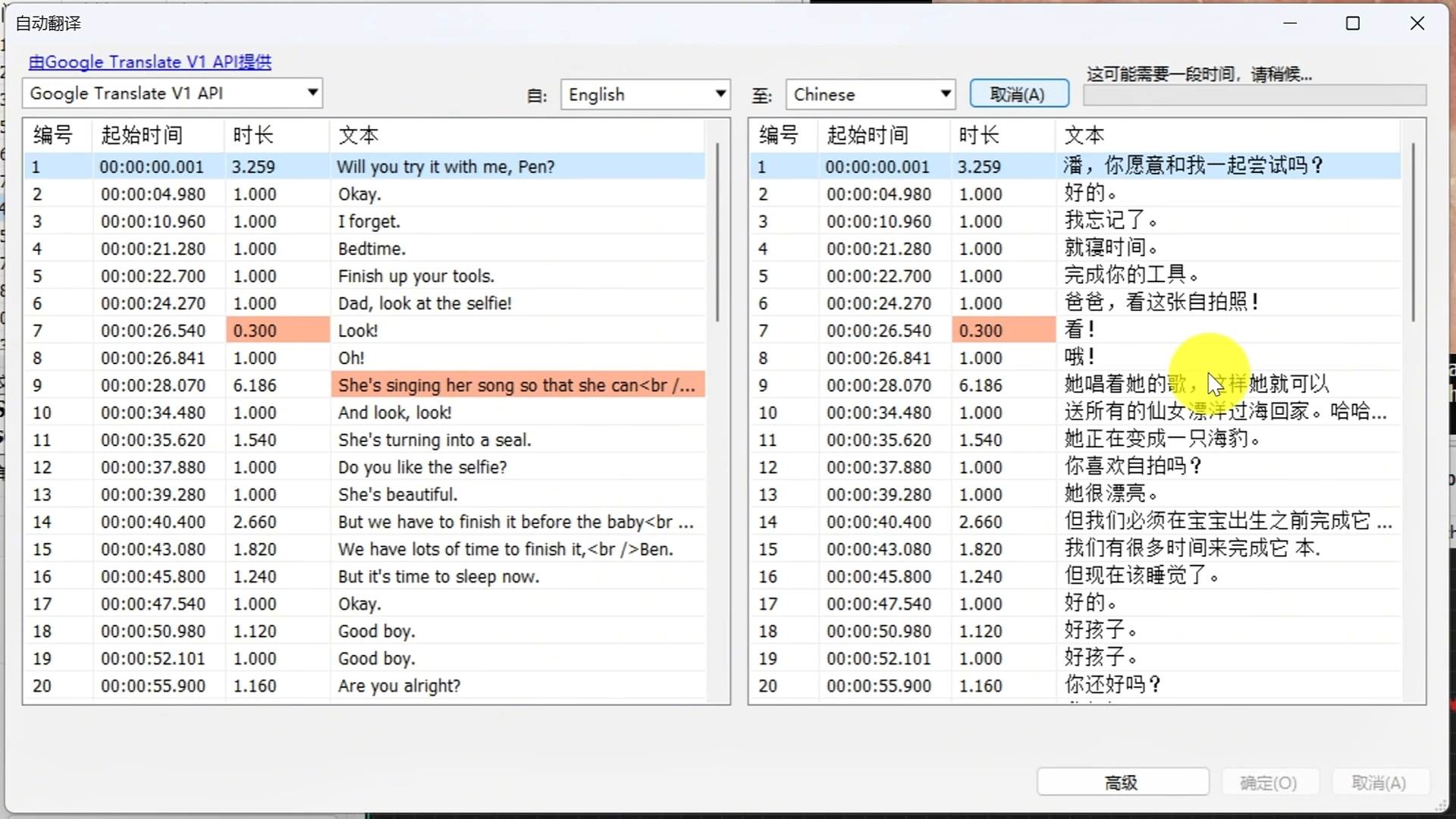Open the target language Chinese dropdown

coord(945,94)
